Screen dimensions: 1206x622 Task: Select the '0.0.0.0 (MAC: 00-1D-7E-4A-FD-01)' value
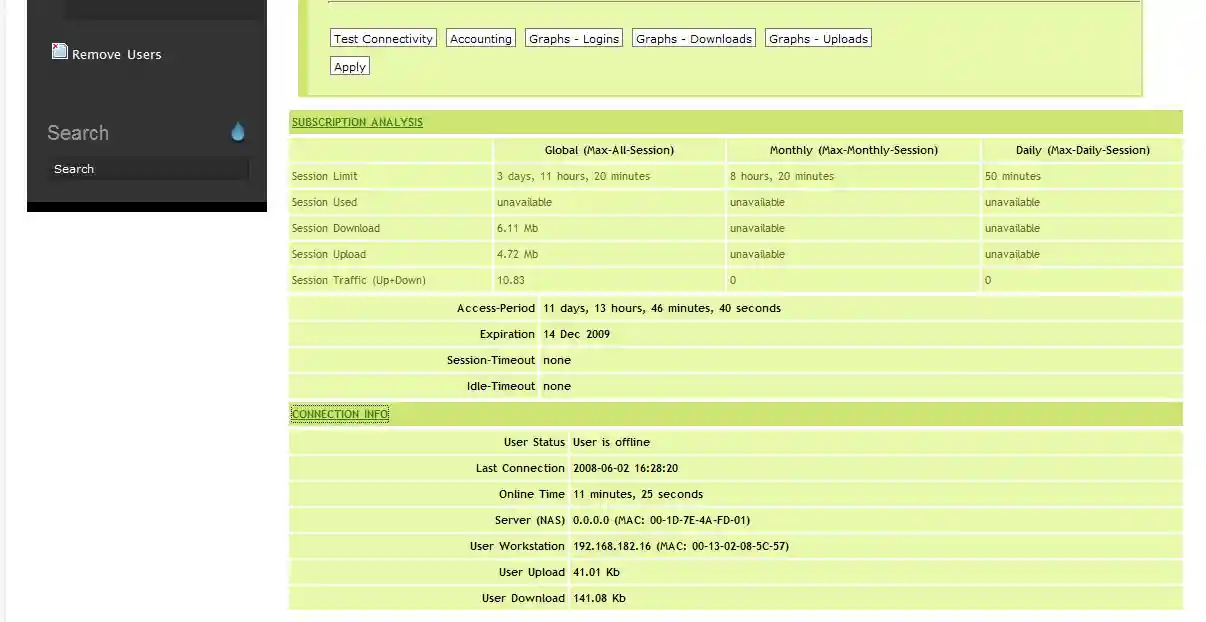coord(661,520)
